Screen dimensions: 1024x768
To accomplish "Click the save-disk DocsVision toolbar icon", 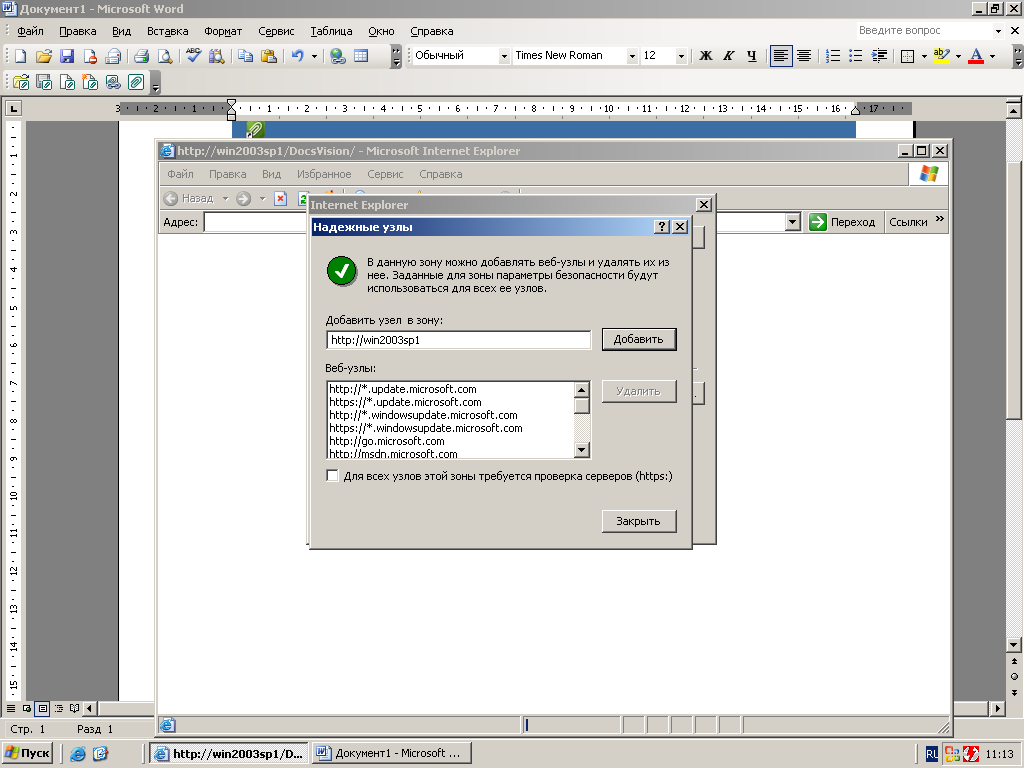I will (x=44, y=82).
